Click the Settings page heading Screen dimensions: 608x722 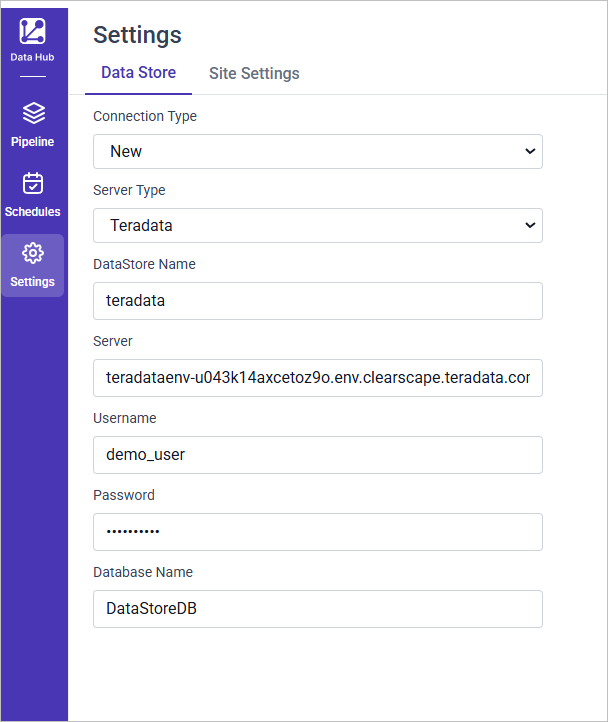(x=137, y=35)
